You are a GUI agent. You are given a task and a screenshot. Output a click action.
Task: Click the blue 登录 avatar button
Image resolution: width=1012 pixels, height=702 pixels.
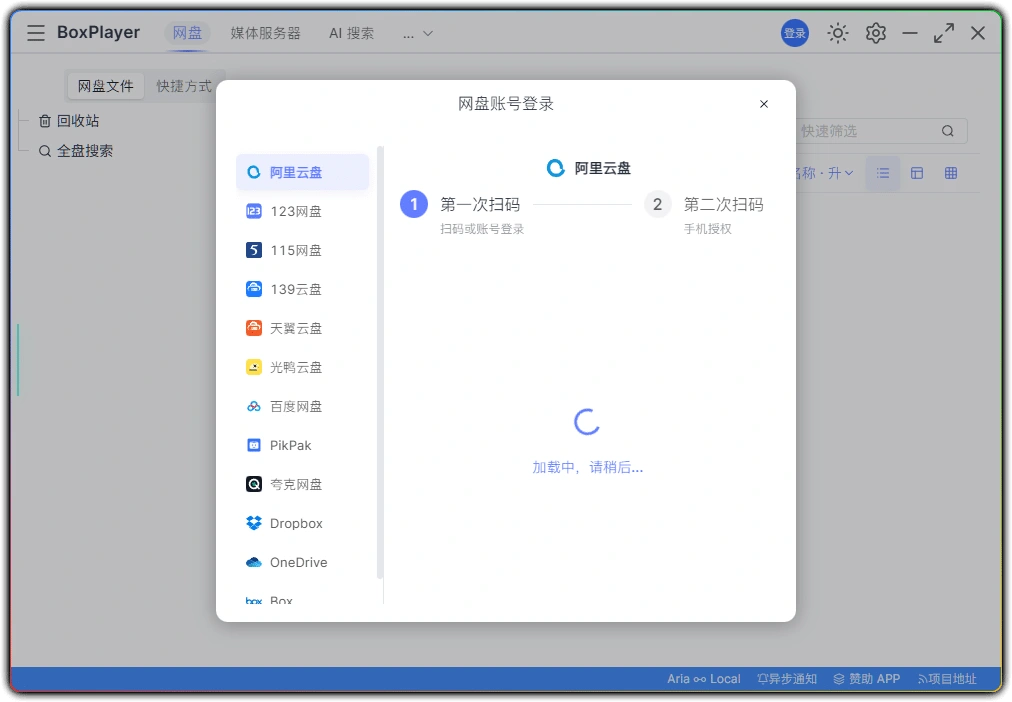[x=795, y=33]
